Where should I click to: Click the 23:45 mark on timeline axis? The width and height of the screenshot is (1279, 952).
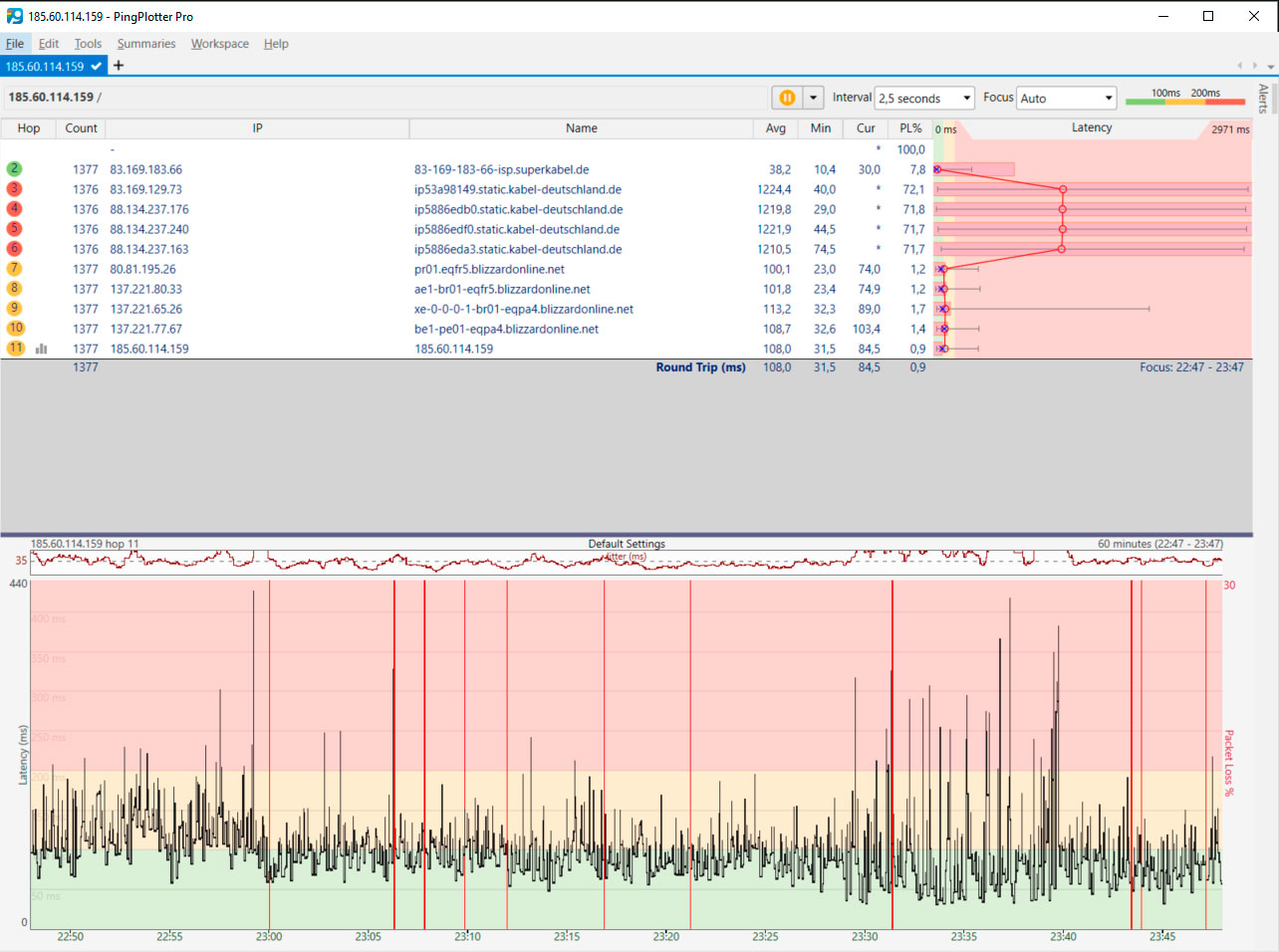[x=1162, y=937]
